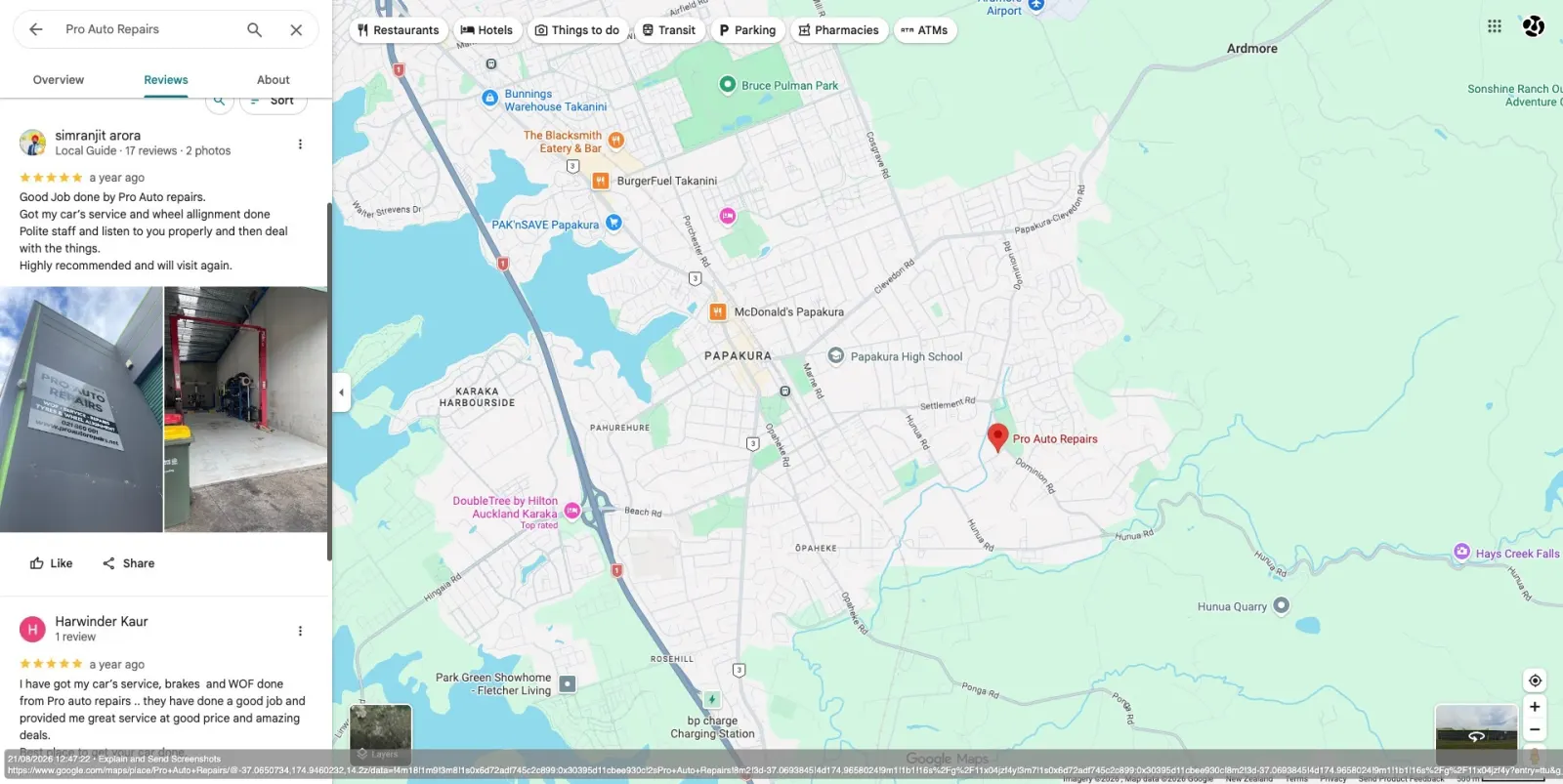
Task: Select the Park Green Showhome marker
Action: 568,683
